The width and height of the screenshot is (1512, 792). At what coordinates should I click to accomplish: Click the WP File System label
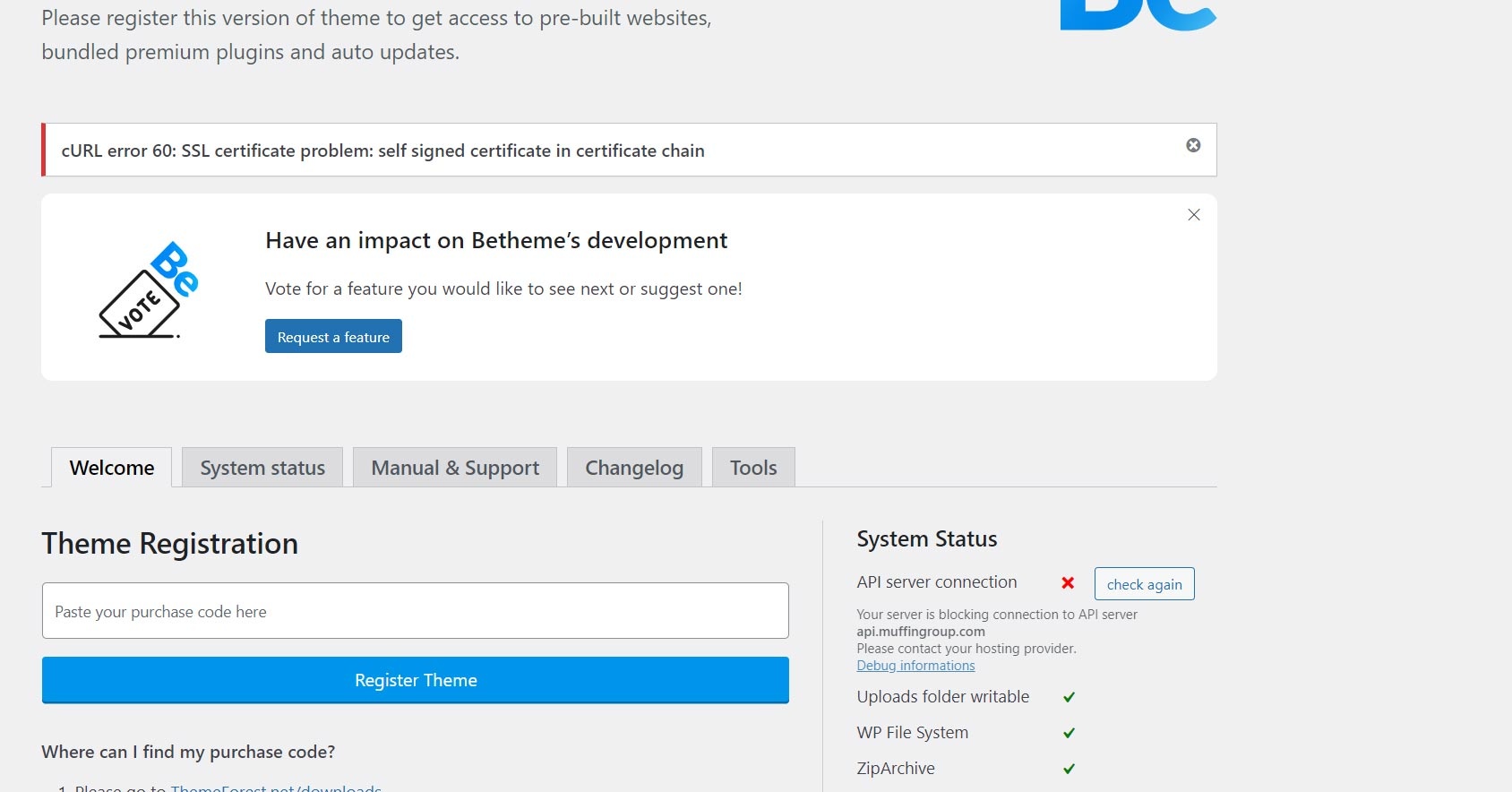click(x=913, y=733)
